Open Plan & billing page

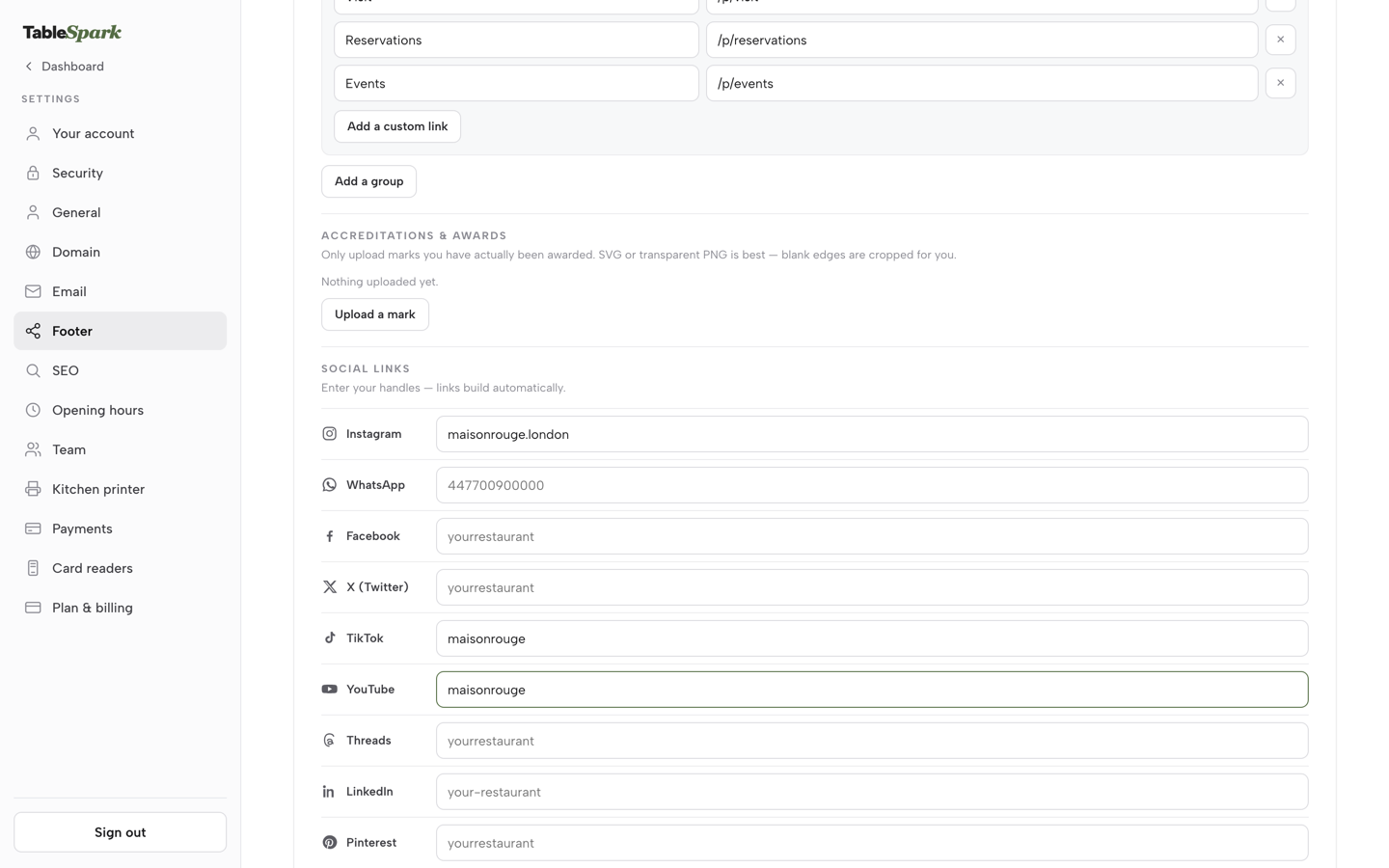pos(120,608)
